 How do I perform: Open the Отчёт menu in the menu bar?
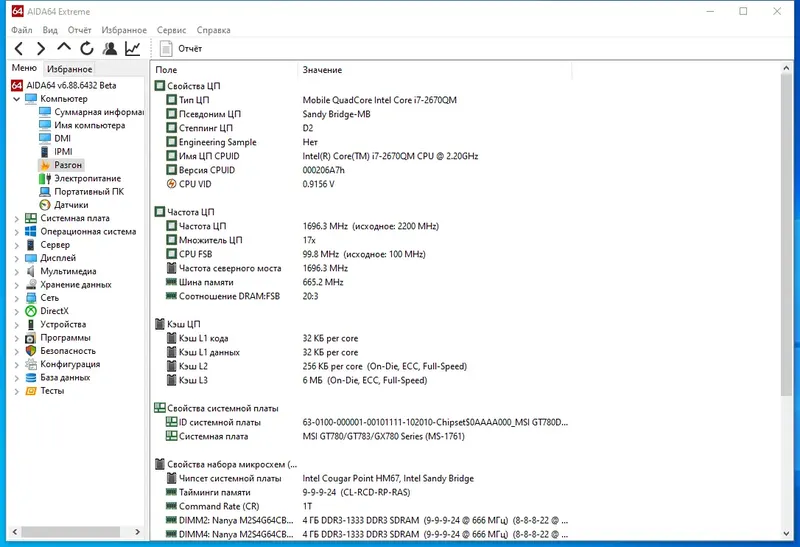tap(79, 30)
